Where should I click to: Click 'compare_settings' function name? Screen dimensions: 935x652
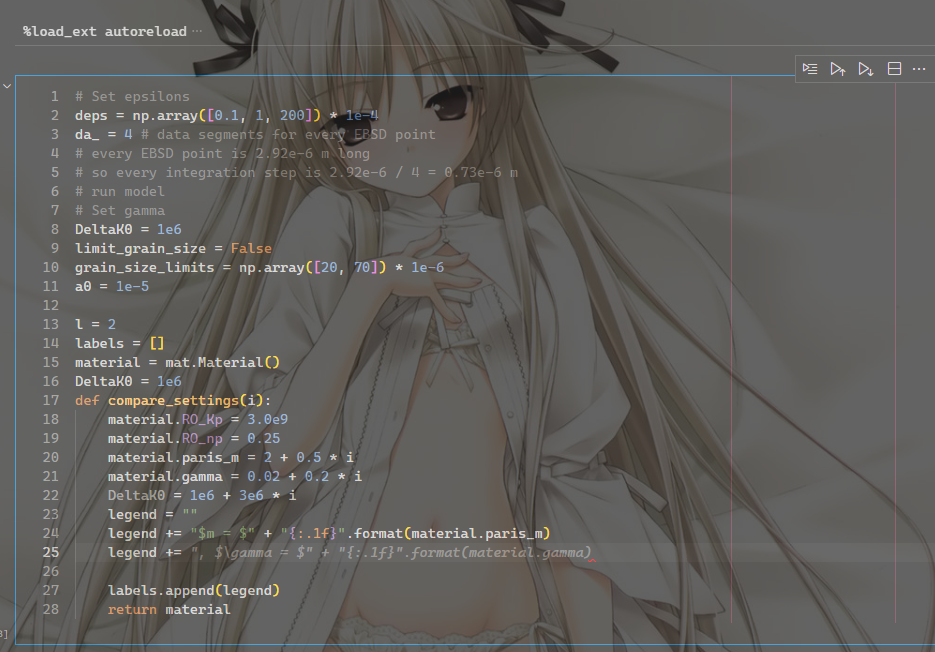pos(173,400)
